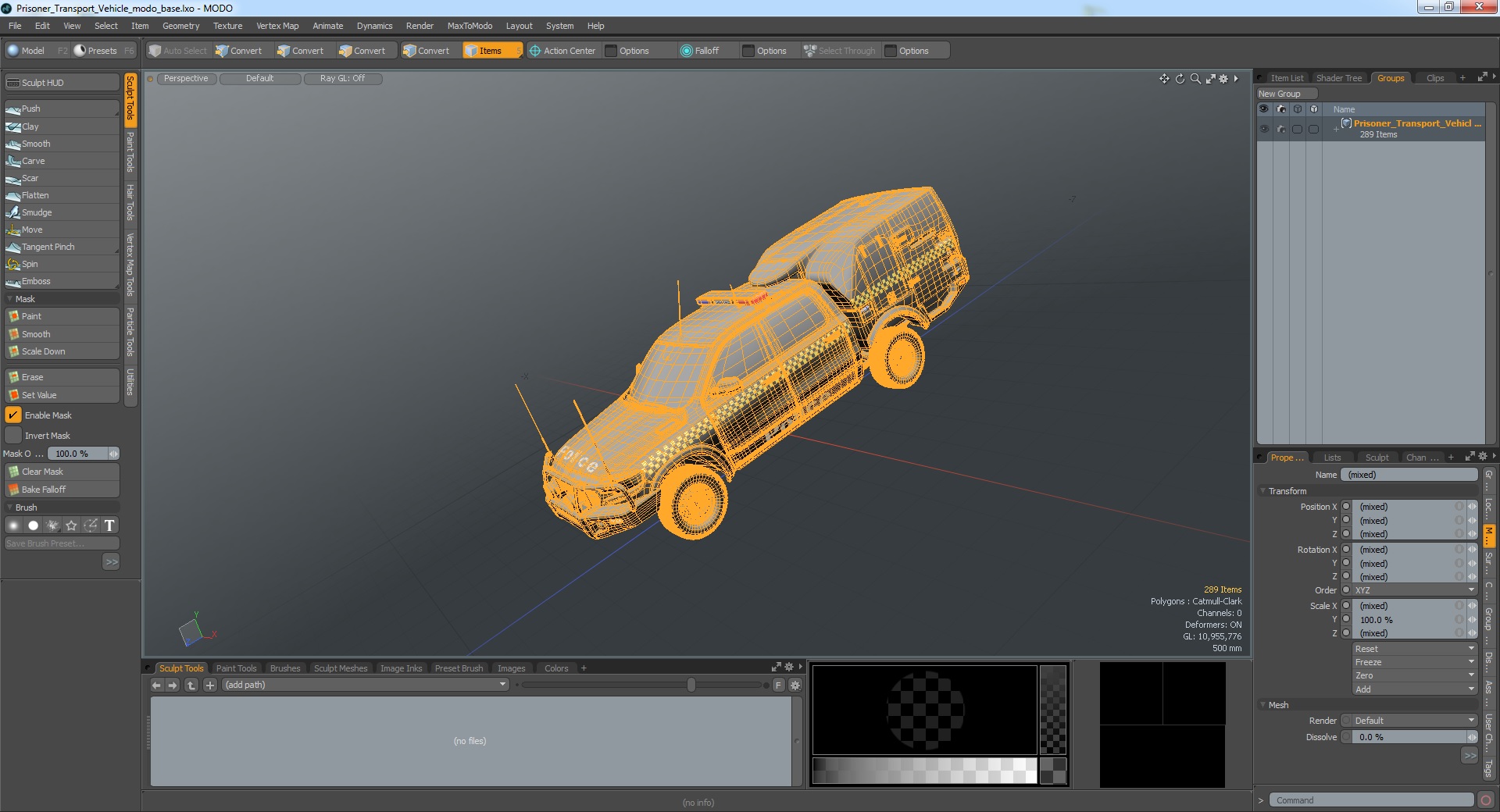Toggle the Enable Mask checkbox
This screenshot has width=1500, height=812.
tap(13, 415)
